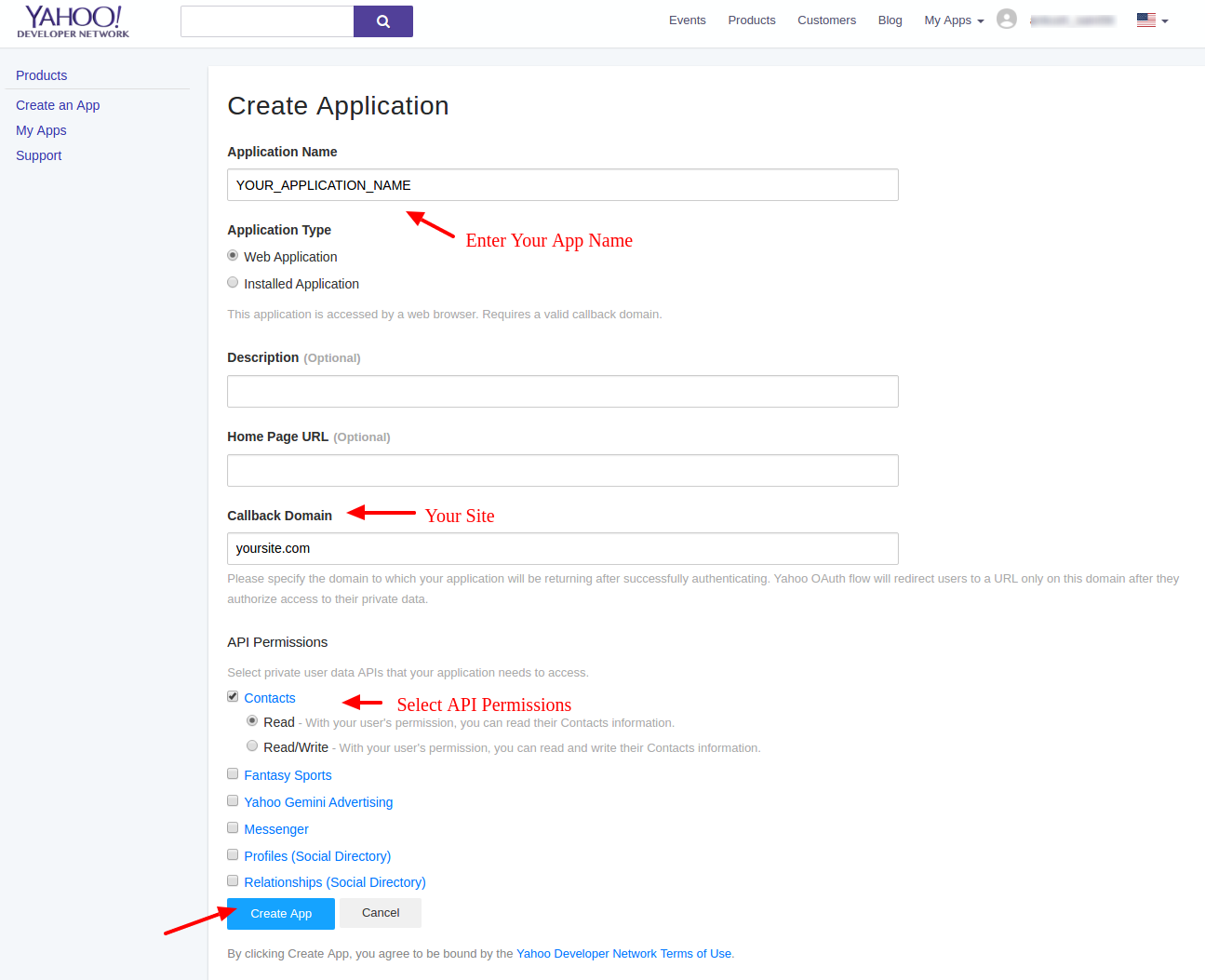Go to the Blog nav link
The width and height of the screenshot is (1205, 980).
[x=890, y=20]
